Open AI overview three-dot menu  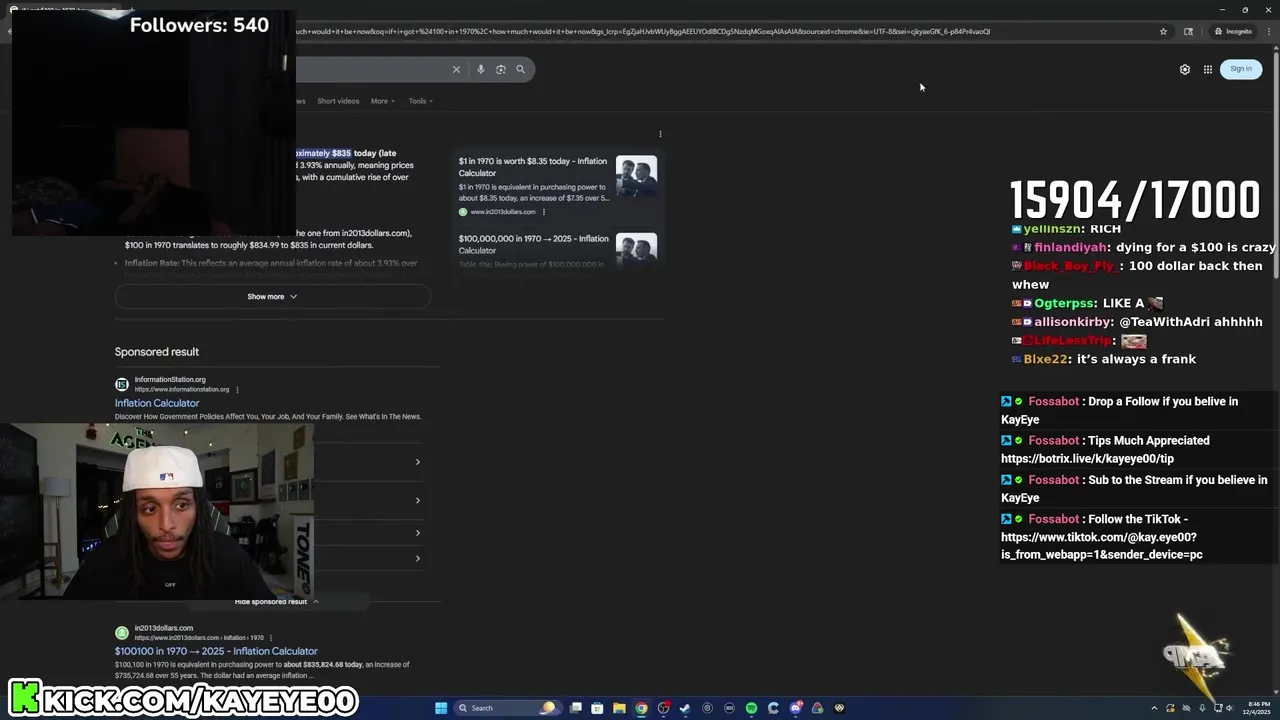tap(660, 134)
